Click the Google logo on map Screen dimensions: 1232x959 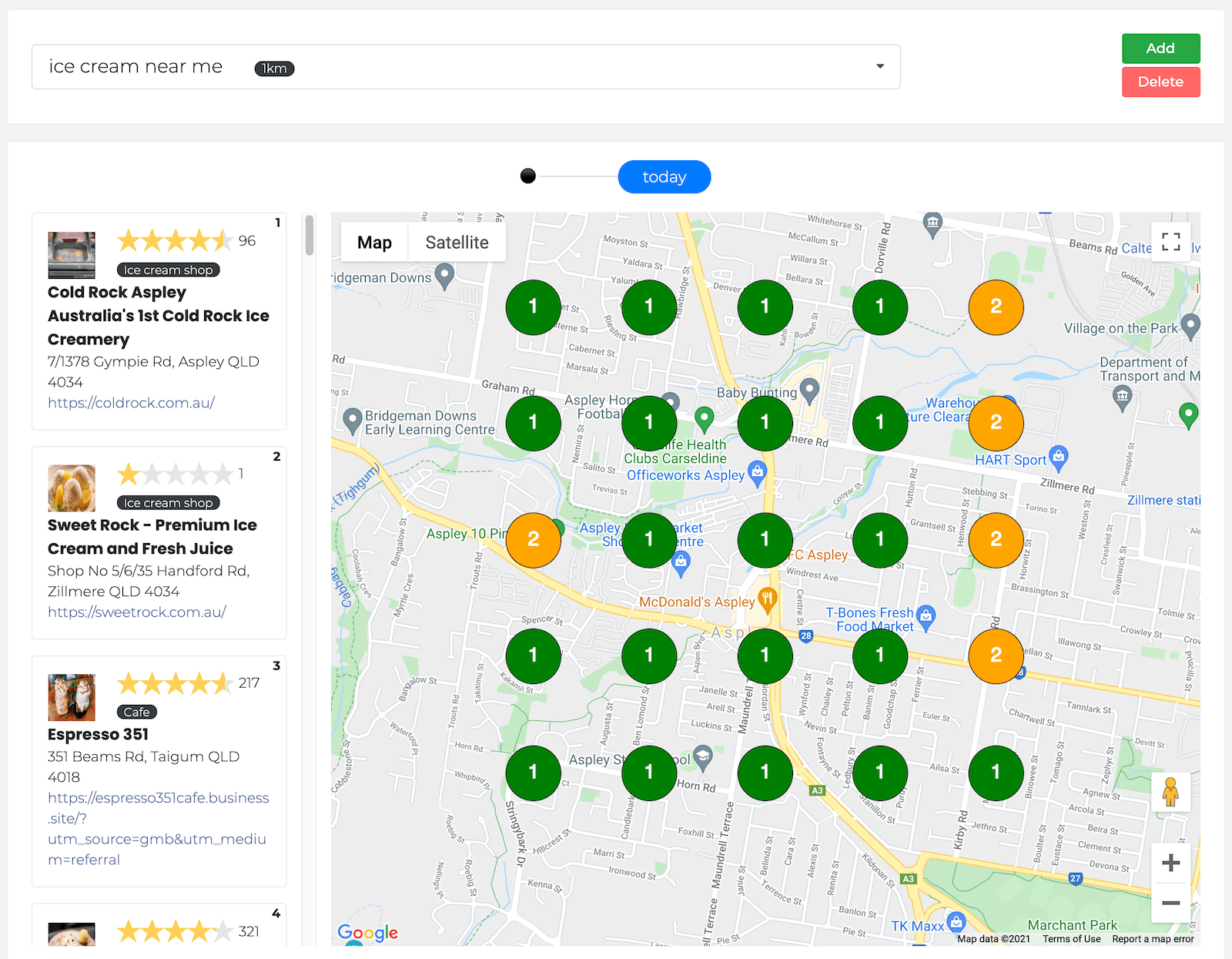(368, 933)
